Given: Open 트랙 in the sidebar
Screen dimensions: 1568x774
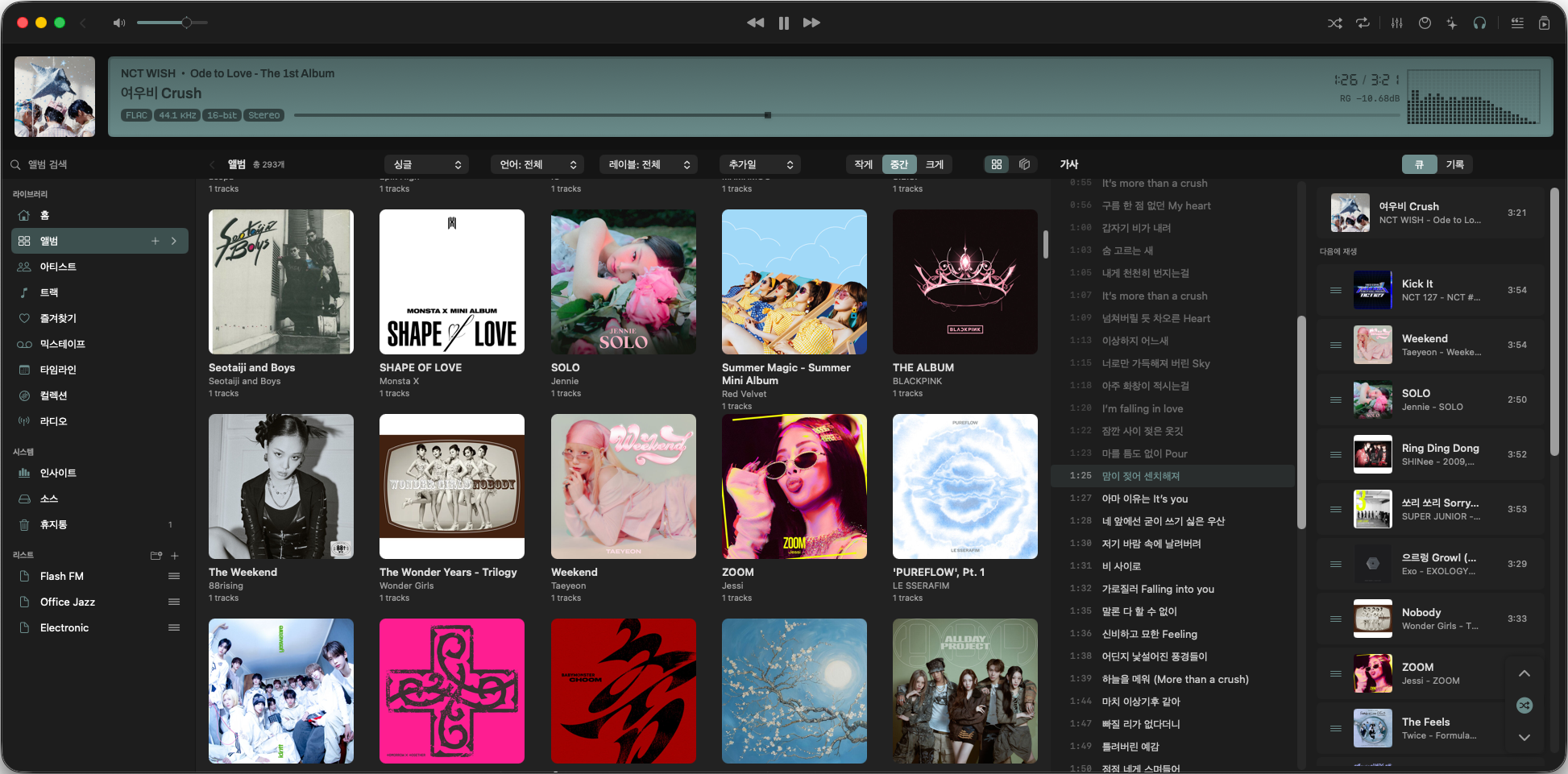Looking at the screenshot, I should tap(100, 292).
